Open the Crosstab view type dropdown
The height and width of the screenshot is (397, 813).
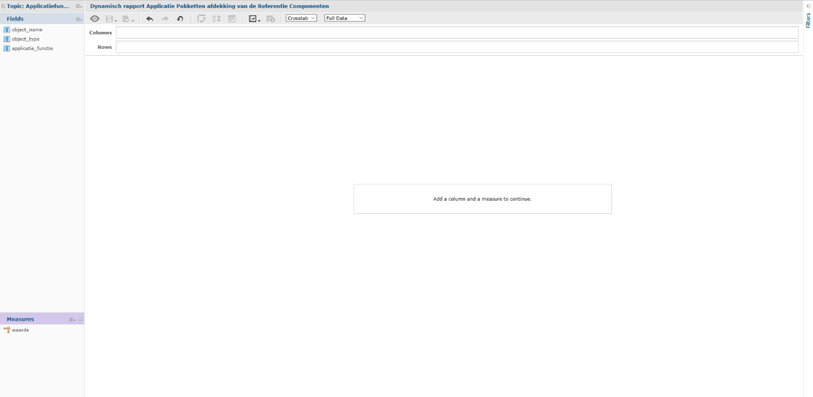point(301,18)
